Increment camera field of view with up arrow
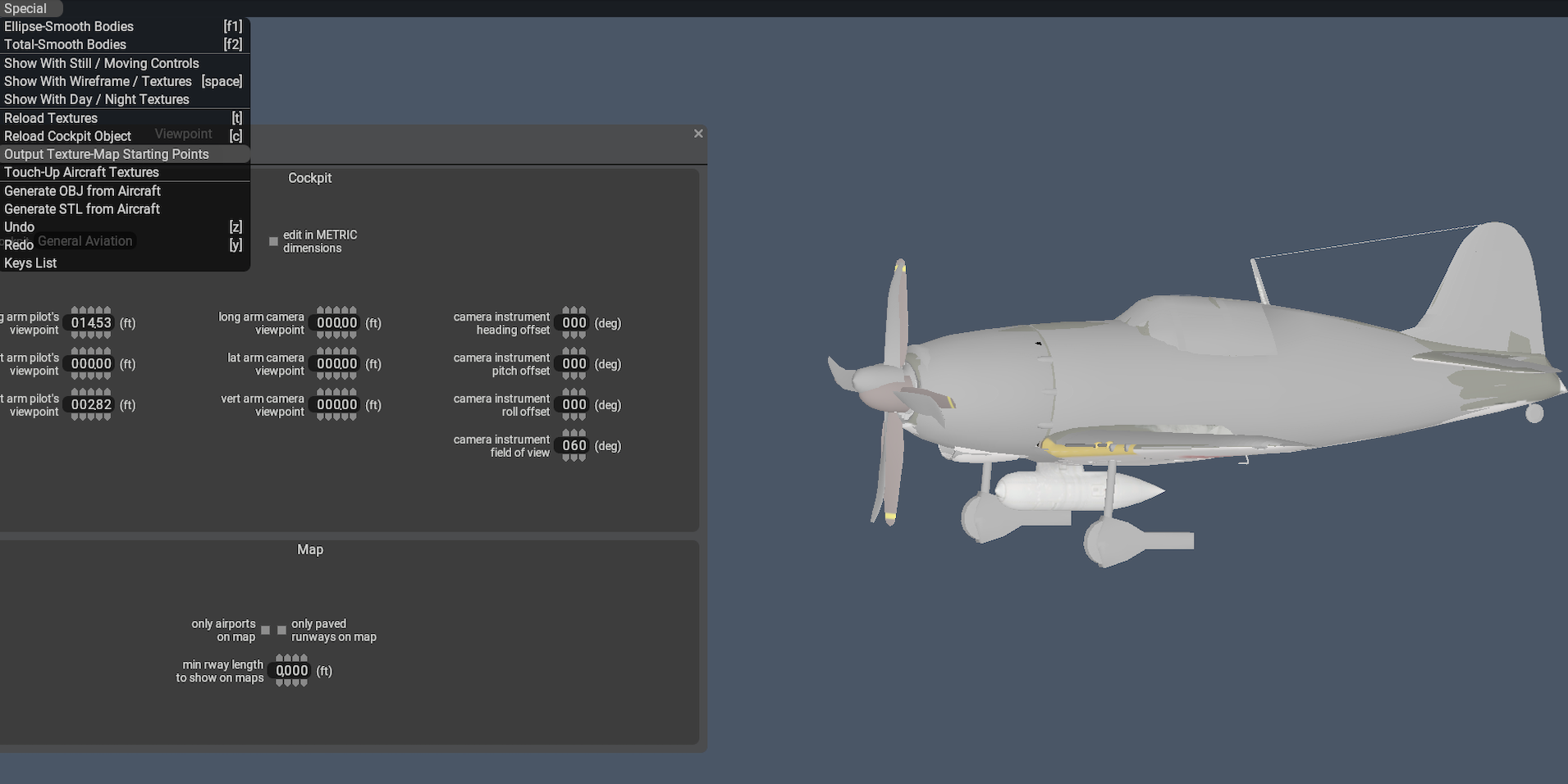This screenshot has width=1568, height=784. coord(574,431)
